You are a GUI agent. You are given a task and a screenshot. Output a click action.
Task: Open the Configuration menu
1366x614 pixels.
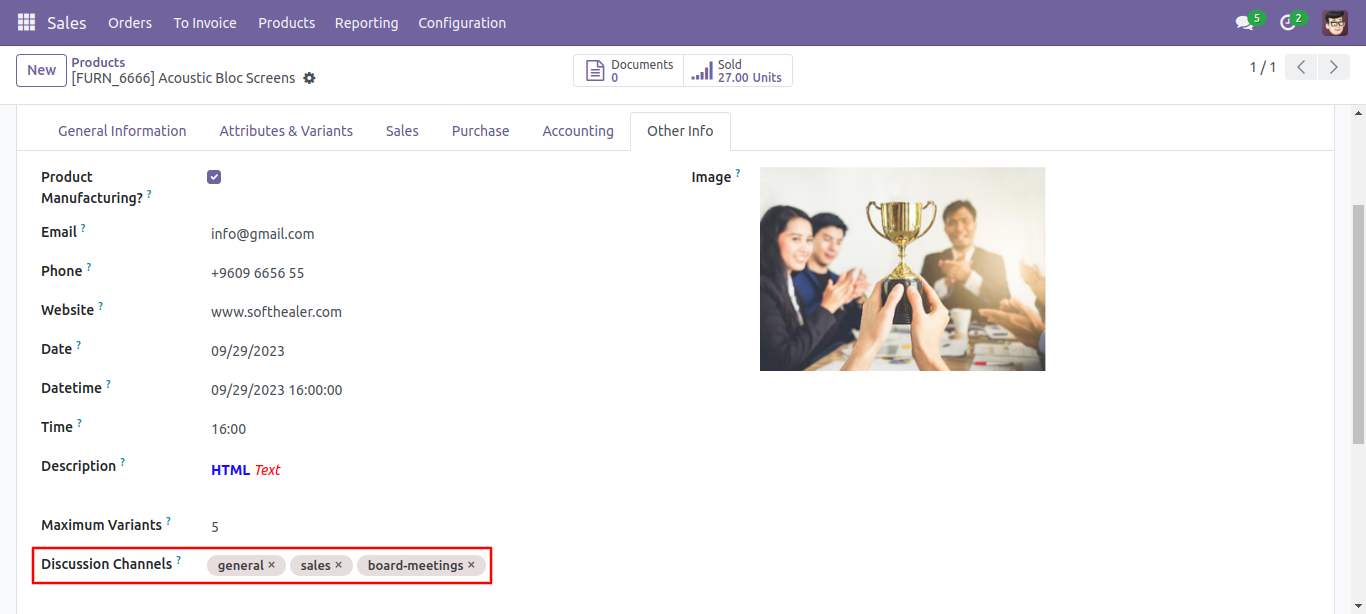(462, 23)
